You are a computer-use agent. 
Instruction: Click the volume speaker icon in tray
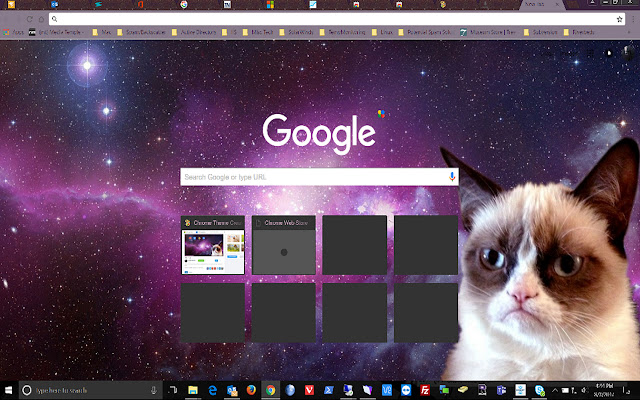pos(585,391)
